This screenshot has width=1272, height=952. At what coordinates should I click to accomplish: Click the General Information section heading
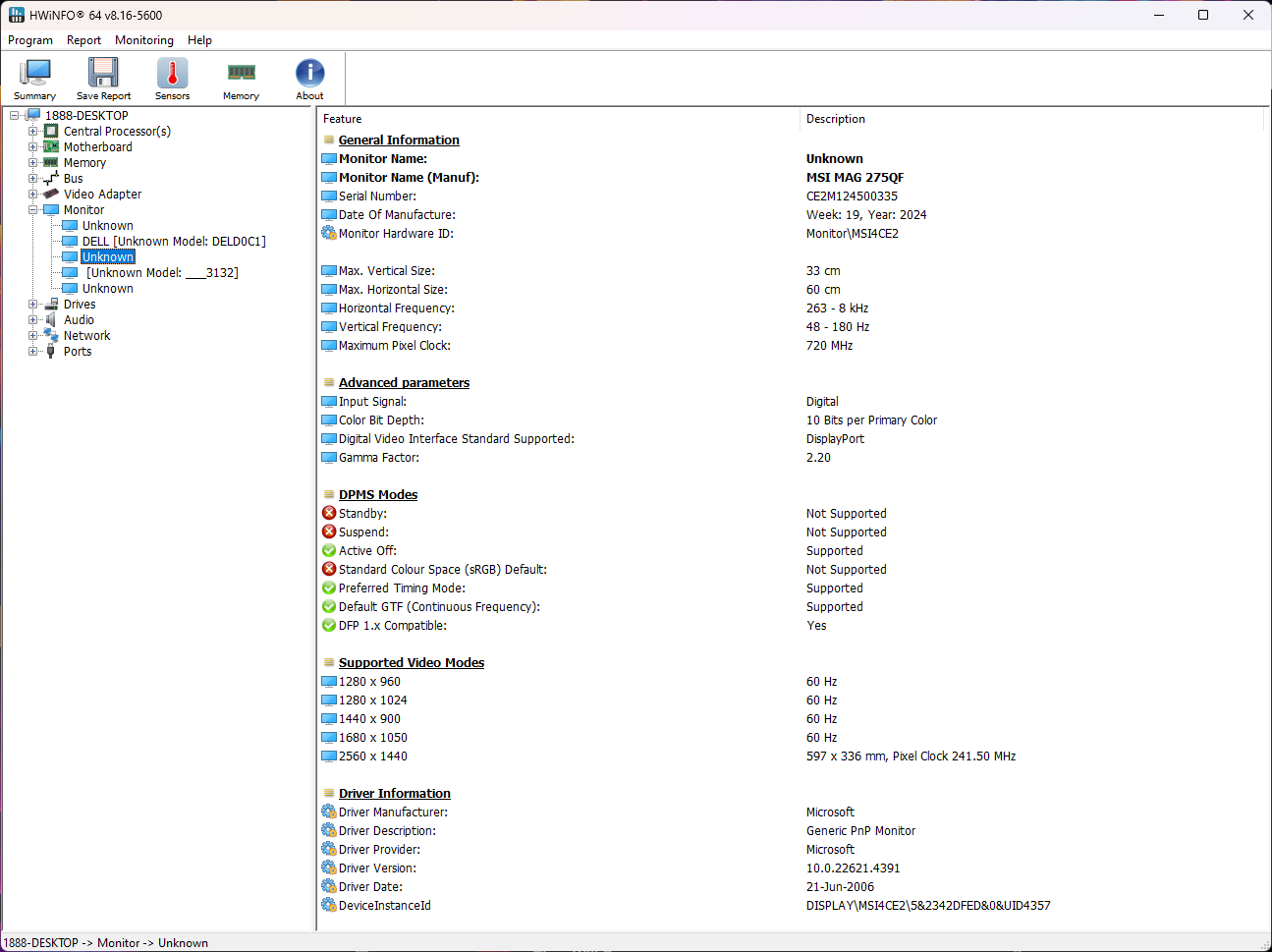[399, 140]
